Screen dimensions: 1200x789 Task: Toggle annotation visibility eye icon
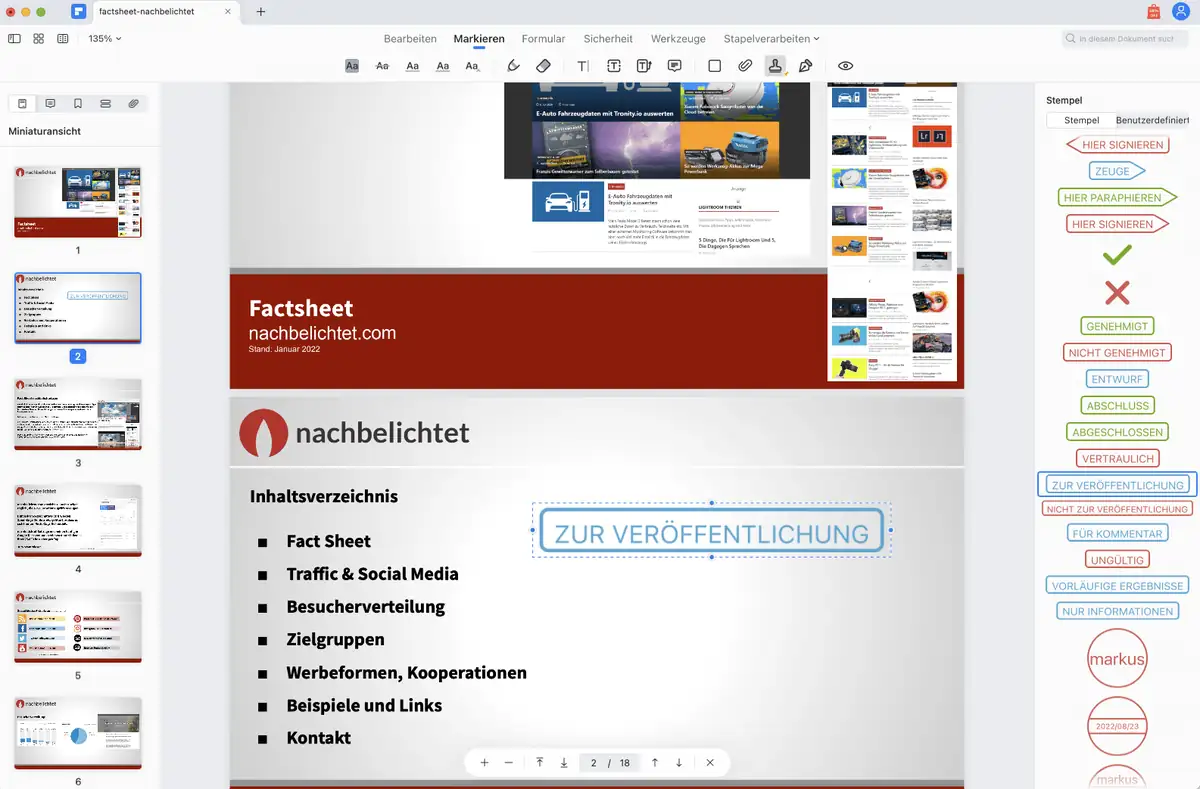[845, 66]
